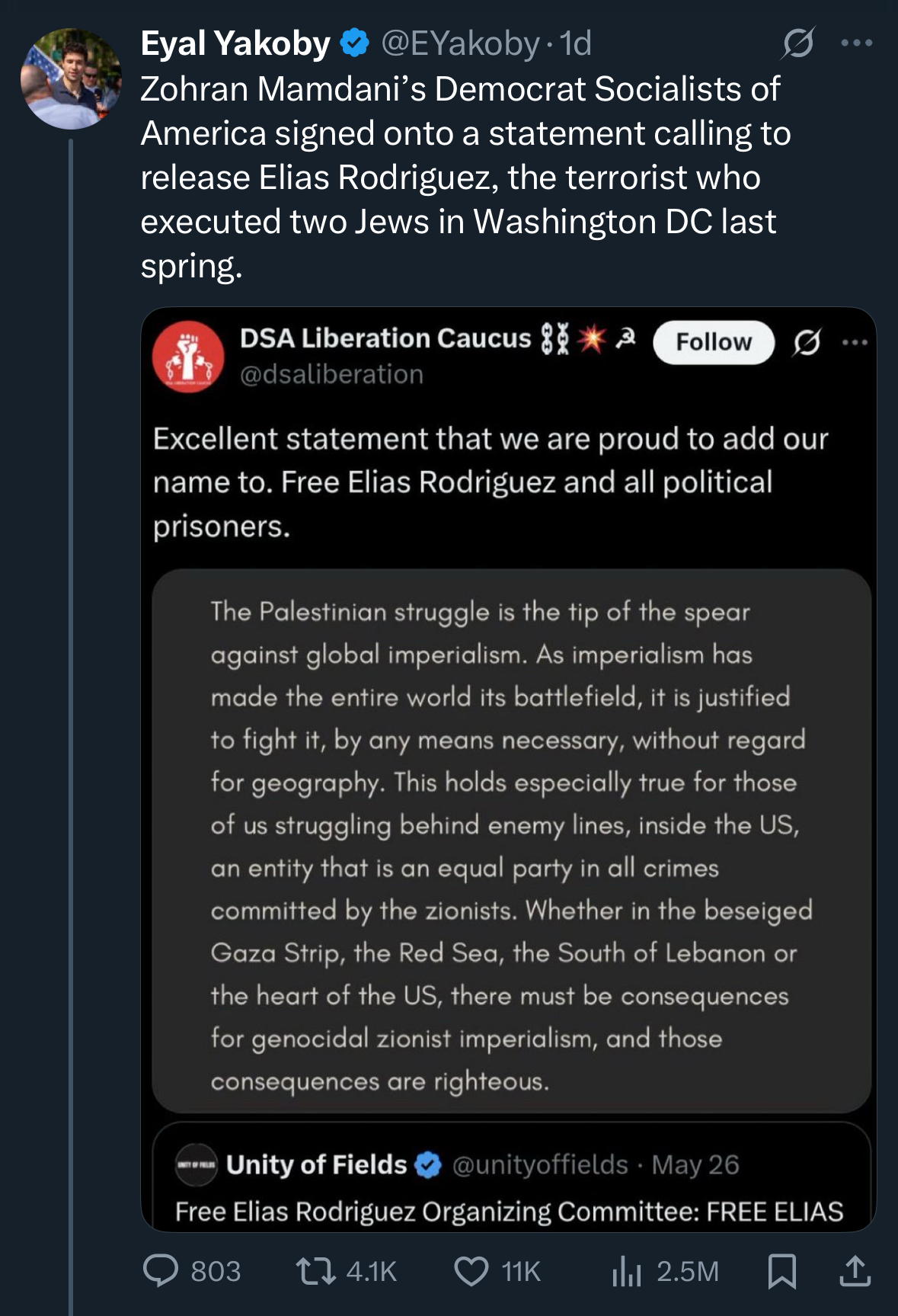This screenshot has width=898, height=1316.
Task: View analytics showing 2.5M views
Action: click(627, 1271)
